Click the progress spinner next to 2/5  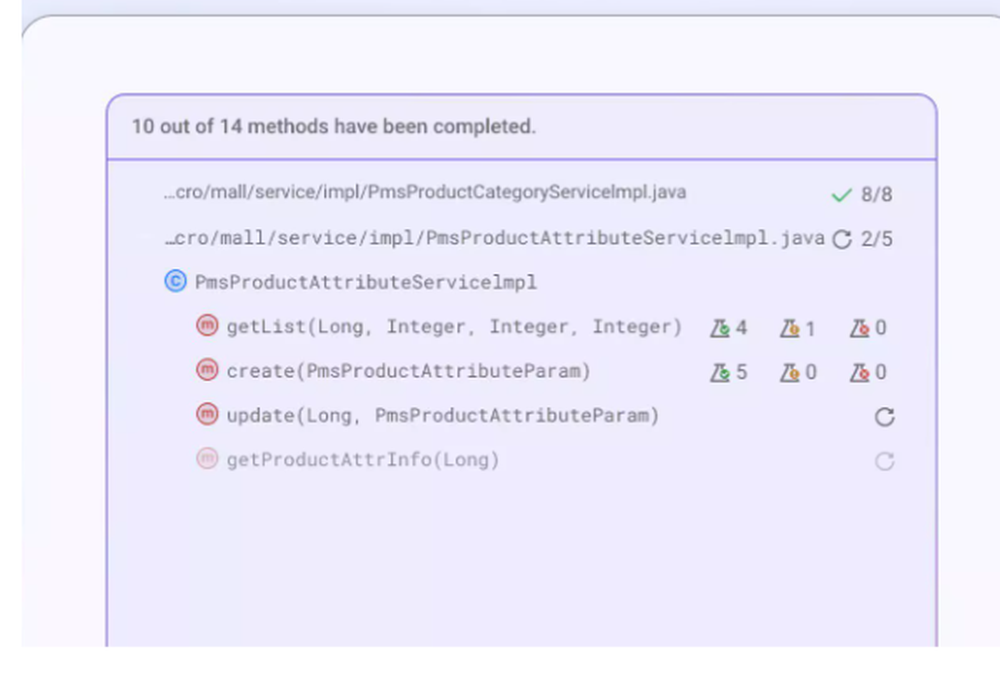click(842, 239)
